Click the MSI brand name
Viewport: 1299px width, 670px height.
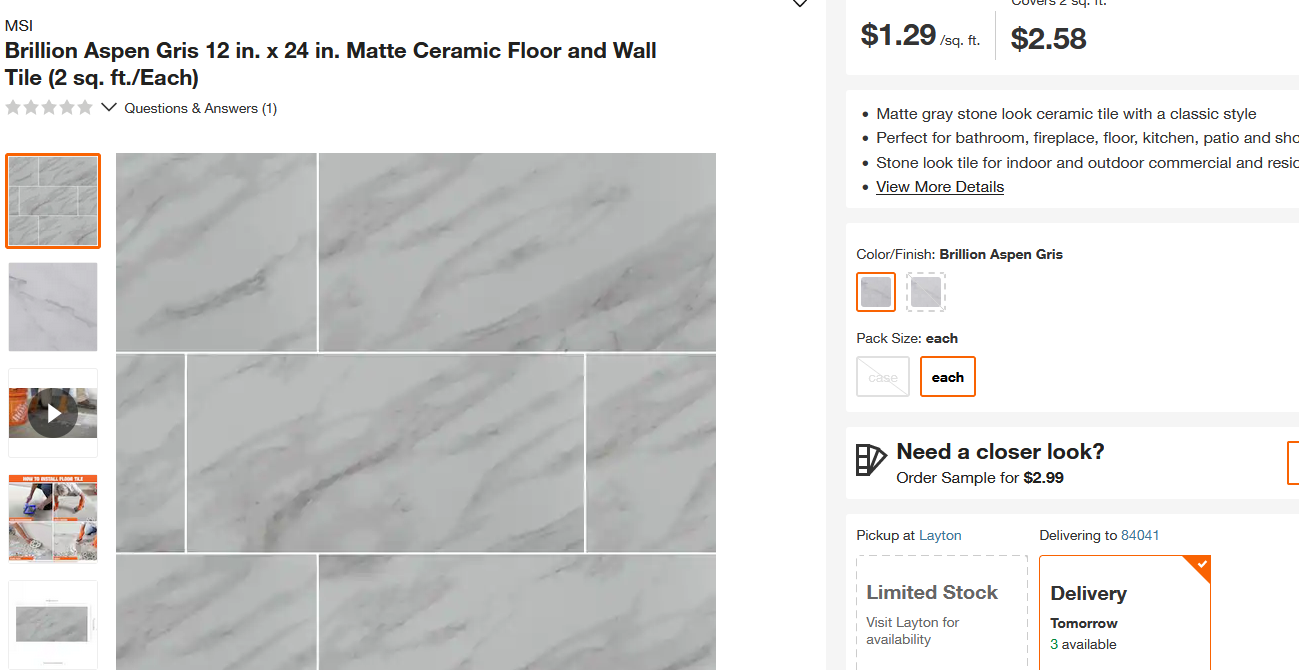pyautogui.click(x=18, y=25)
